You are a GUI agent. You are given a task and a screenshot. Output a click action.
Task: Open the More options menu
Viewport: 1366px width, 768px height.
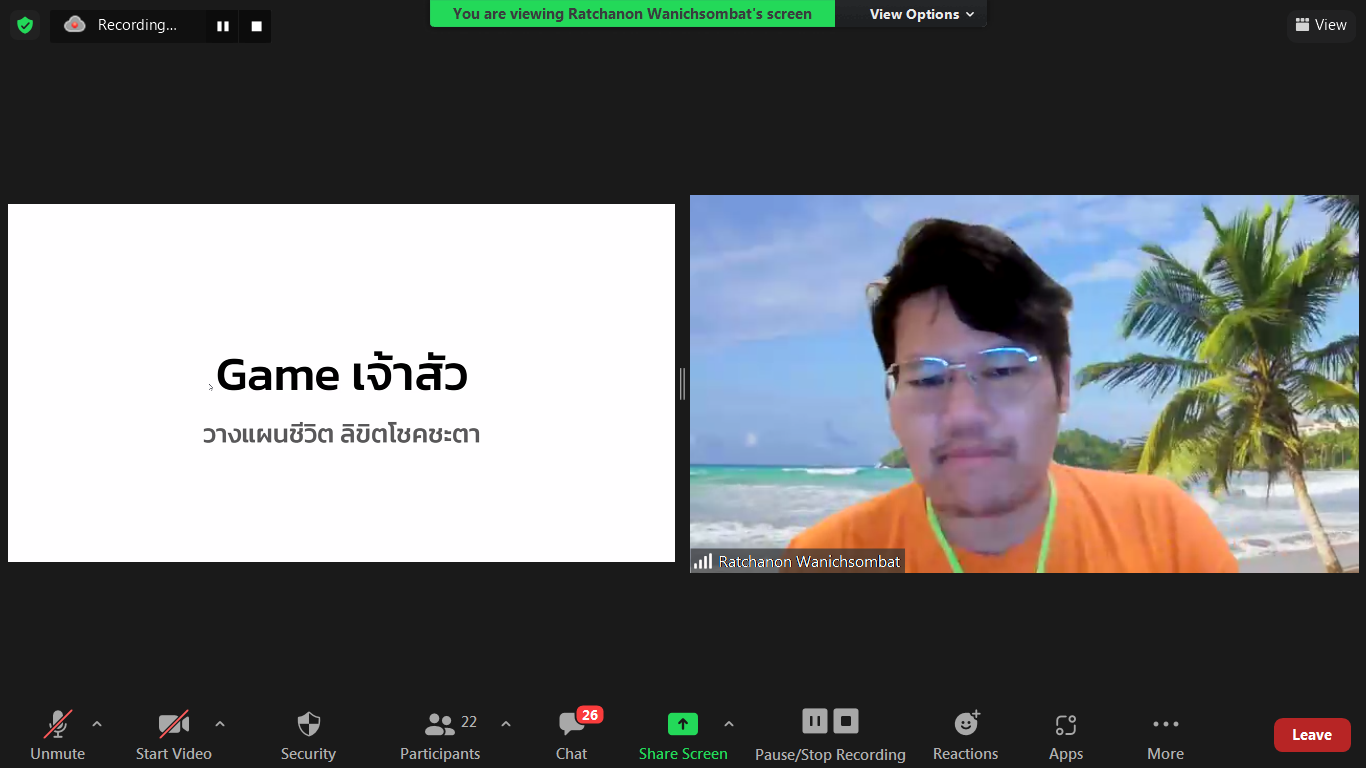coord(1166,736)
